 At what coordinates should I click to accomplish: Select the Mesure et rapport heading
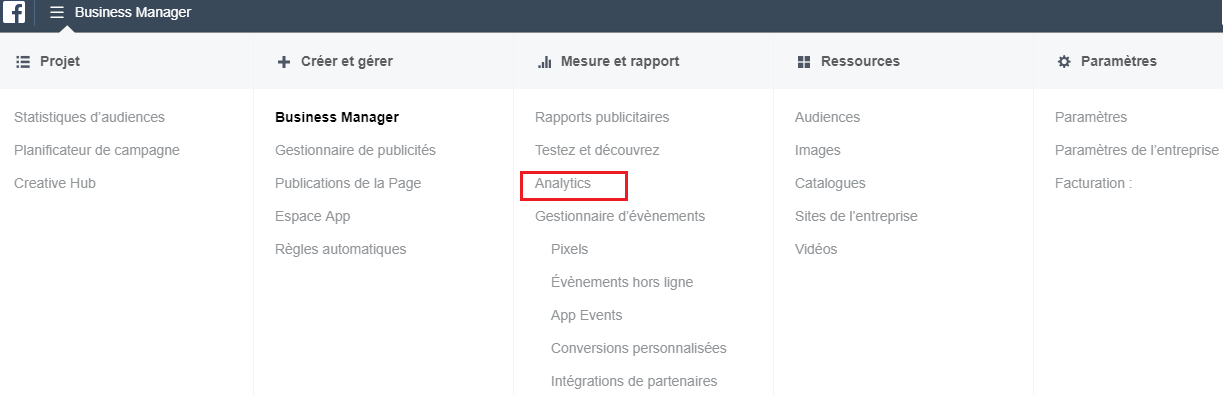point(620,62)
